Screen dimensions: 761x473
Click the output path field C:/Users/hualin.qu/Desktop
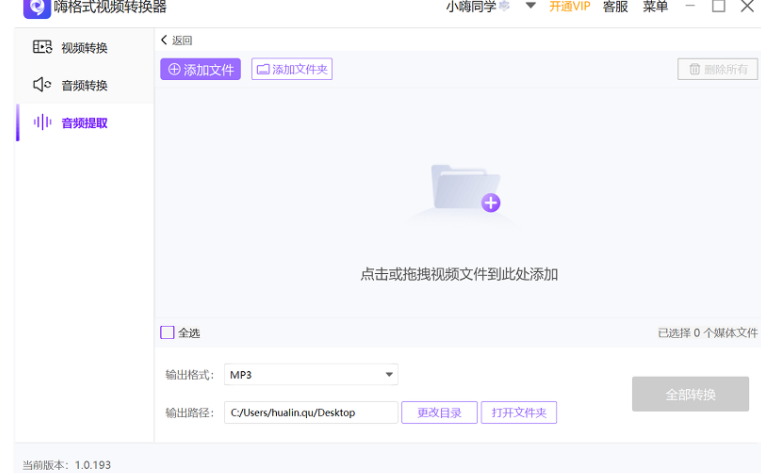pyautogui.click(x=311, y=412)
